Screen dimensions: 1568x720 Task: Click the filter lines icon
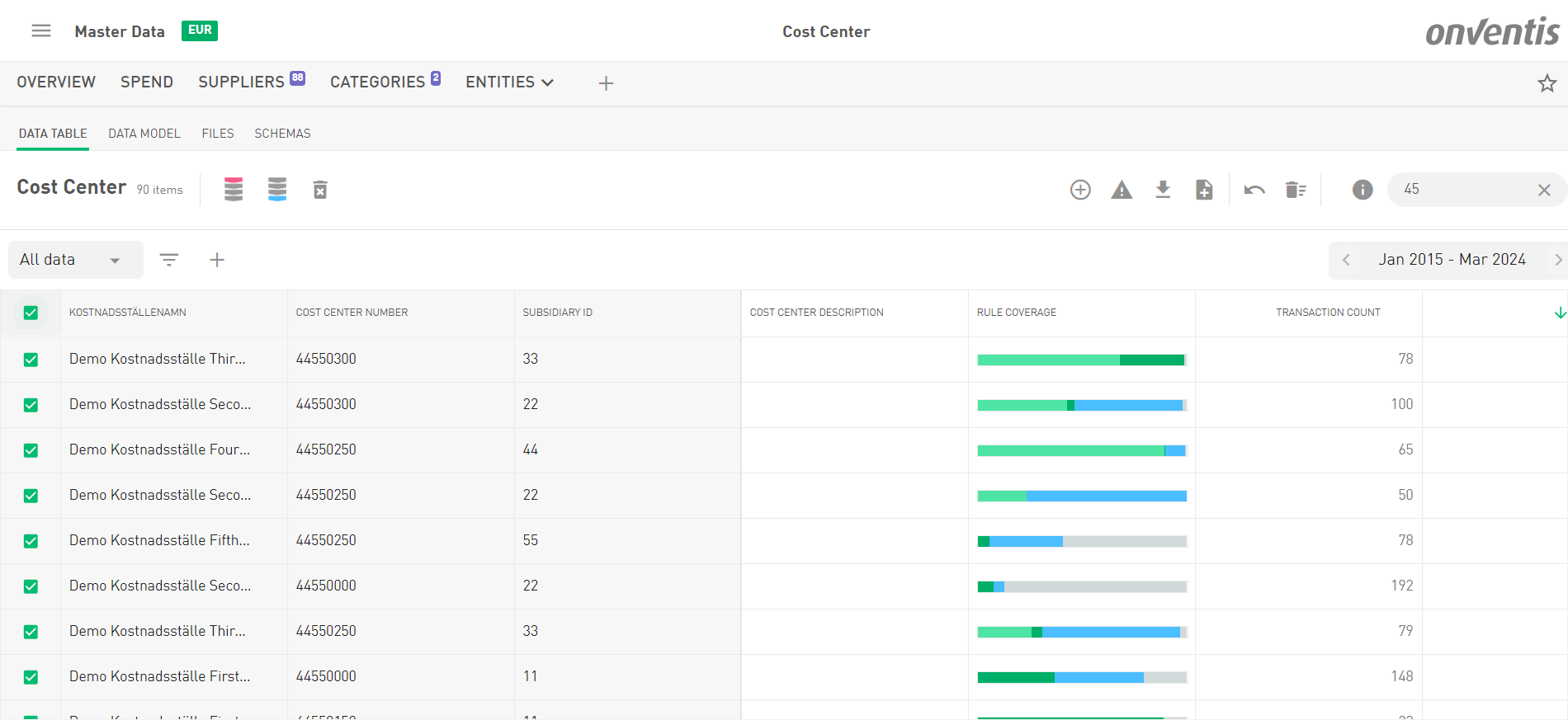(169, 260)
